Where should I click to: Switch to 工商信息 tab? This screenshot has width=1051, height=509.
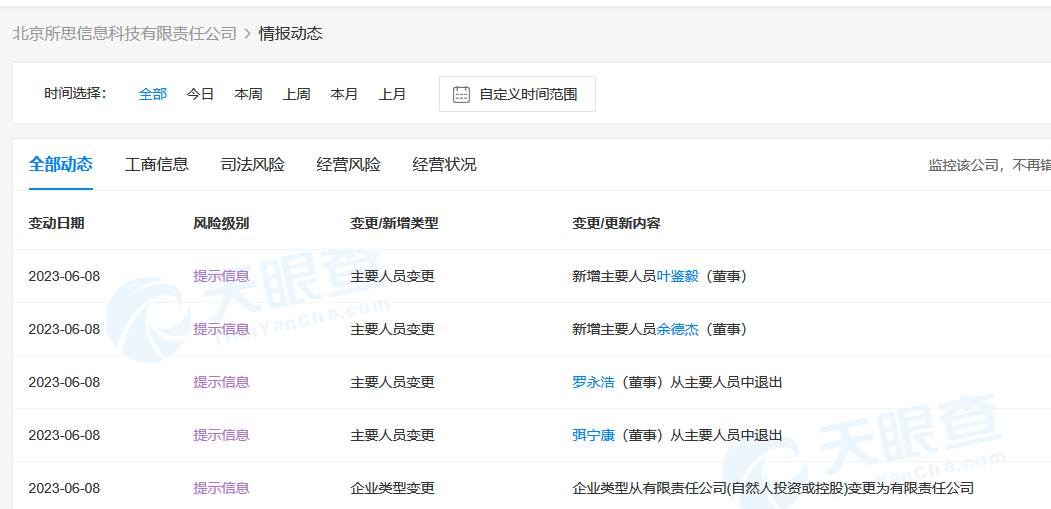tap(157, 164)
